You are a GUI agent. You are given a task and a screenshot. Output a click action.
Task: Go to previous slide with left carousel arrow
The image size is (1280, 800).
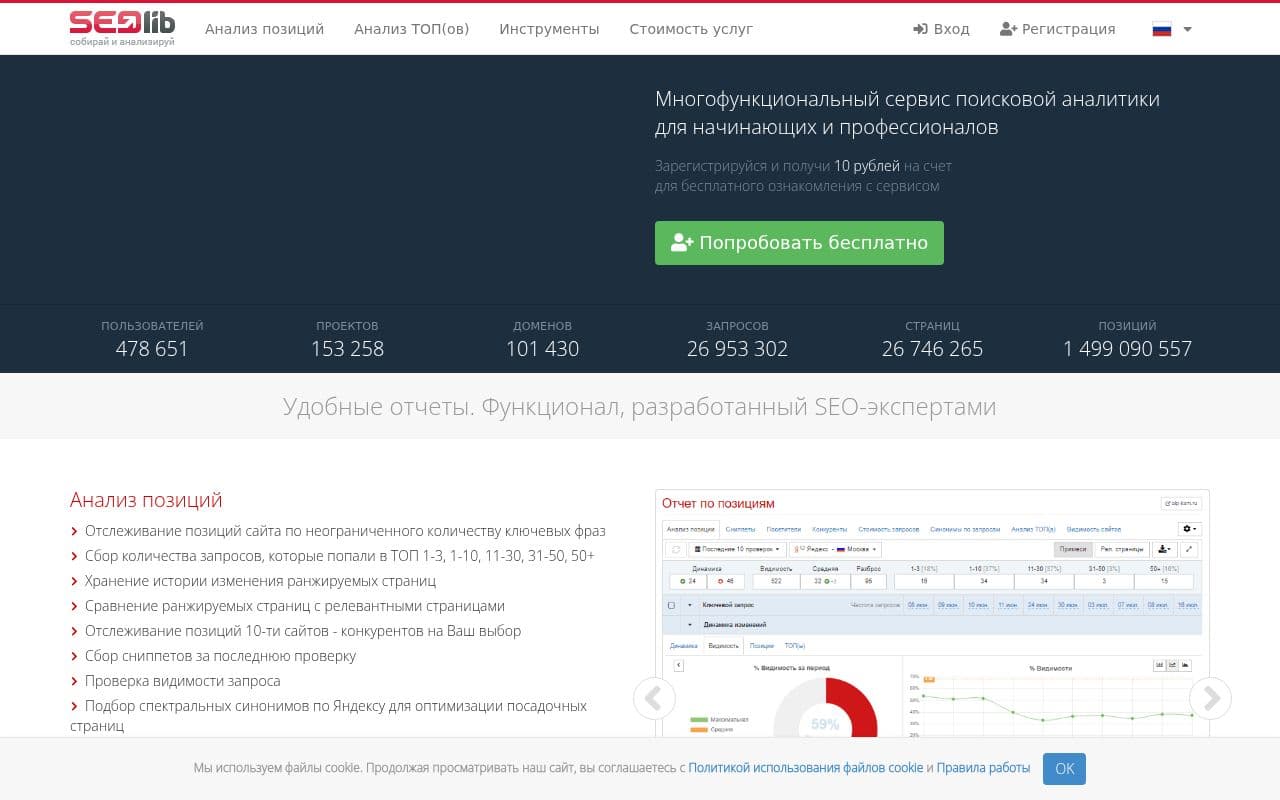(x=654, y=698)
